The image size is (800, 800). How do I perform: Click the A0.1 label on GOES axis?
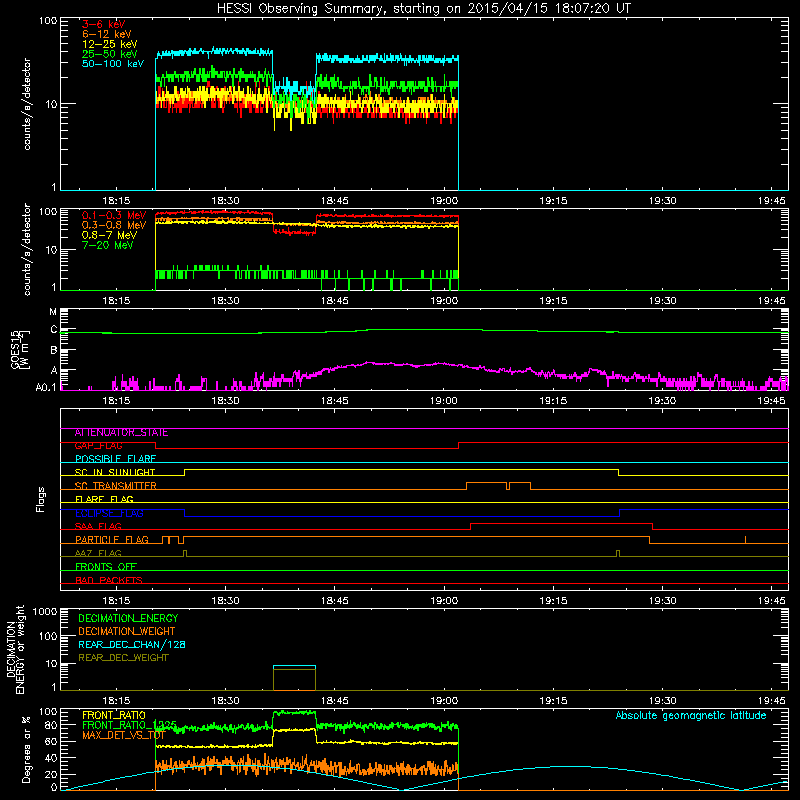click(46, 387)
